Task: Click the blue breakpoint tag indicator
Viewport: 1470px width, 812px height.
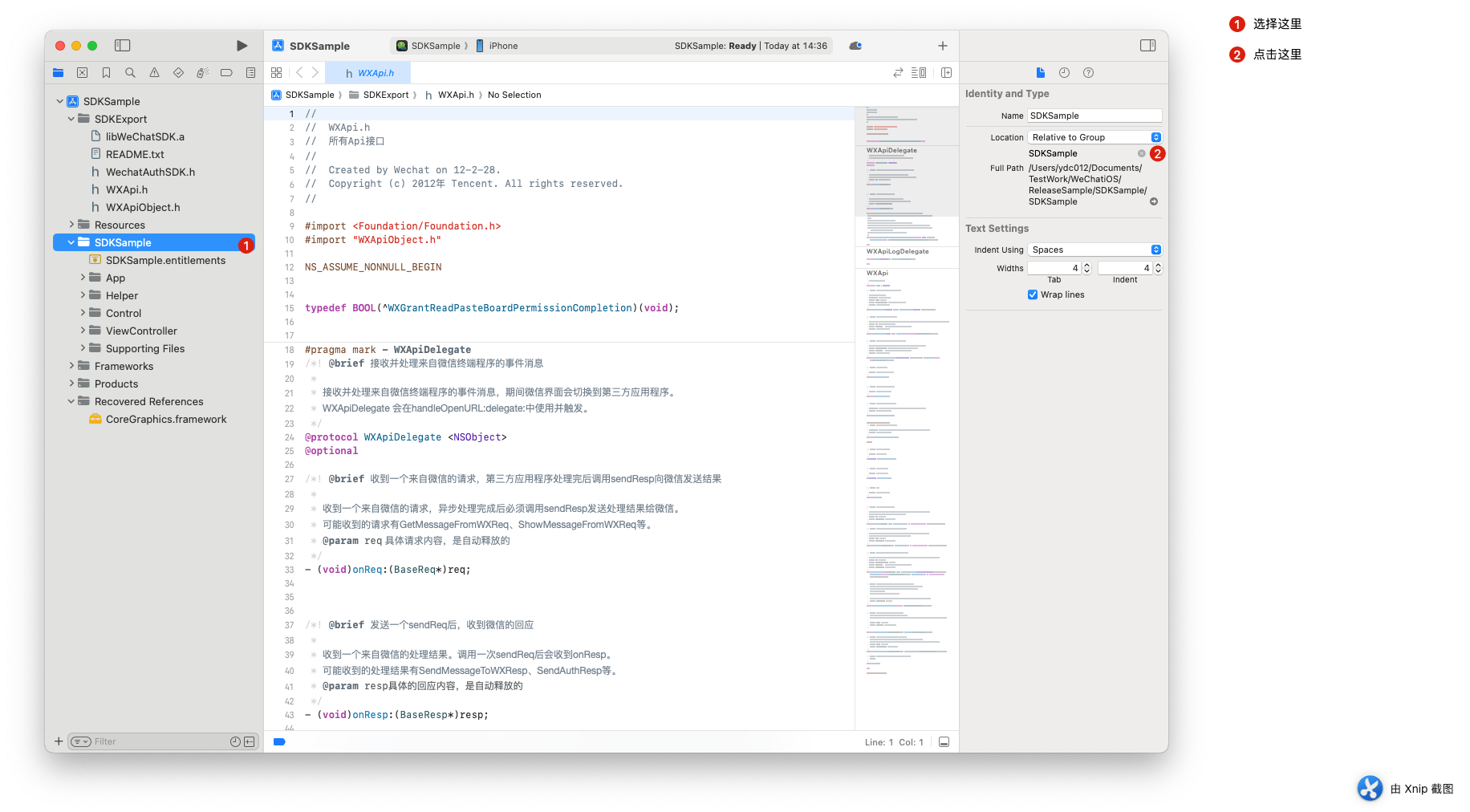Action: (x=279, y=742)
